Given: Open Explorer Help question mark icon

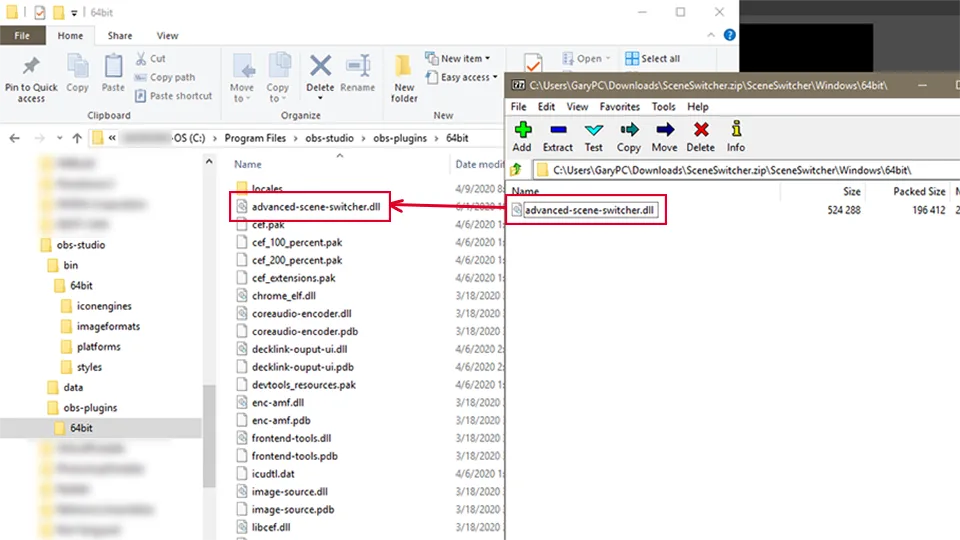Looking at the screenshot, I should point(729,35).
